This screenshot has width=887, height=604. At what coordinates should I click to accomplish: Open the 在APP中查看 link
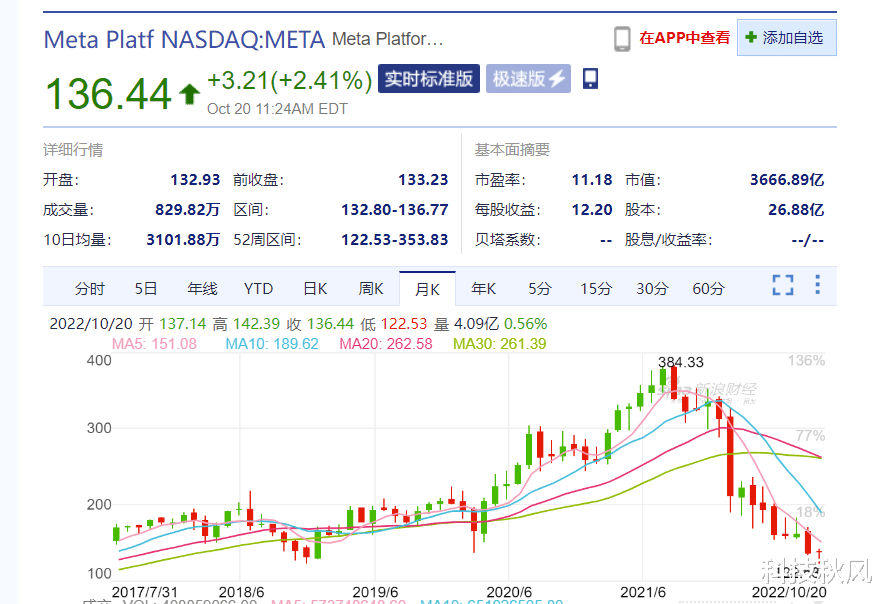[x=684, y=38]
